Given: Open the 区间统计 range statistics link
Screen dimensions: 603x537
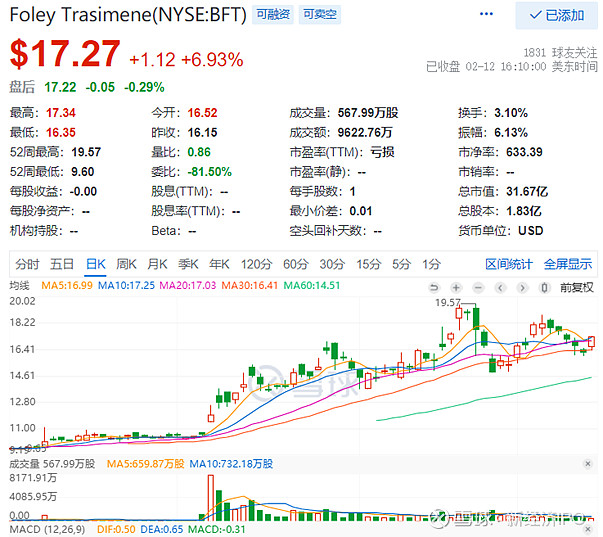Looking at the screenshot, I should [508, 264].
